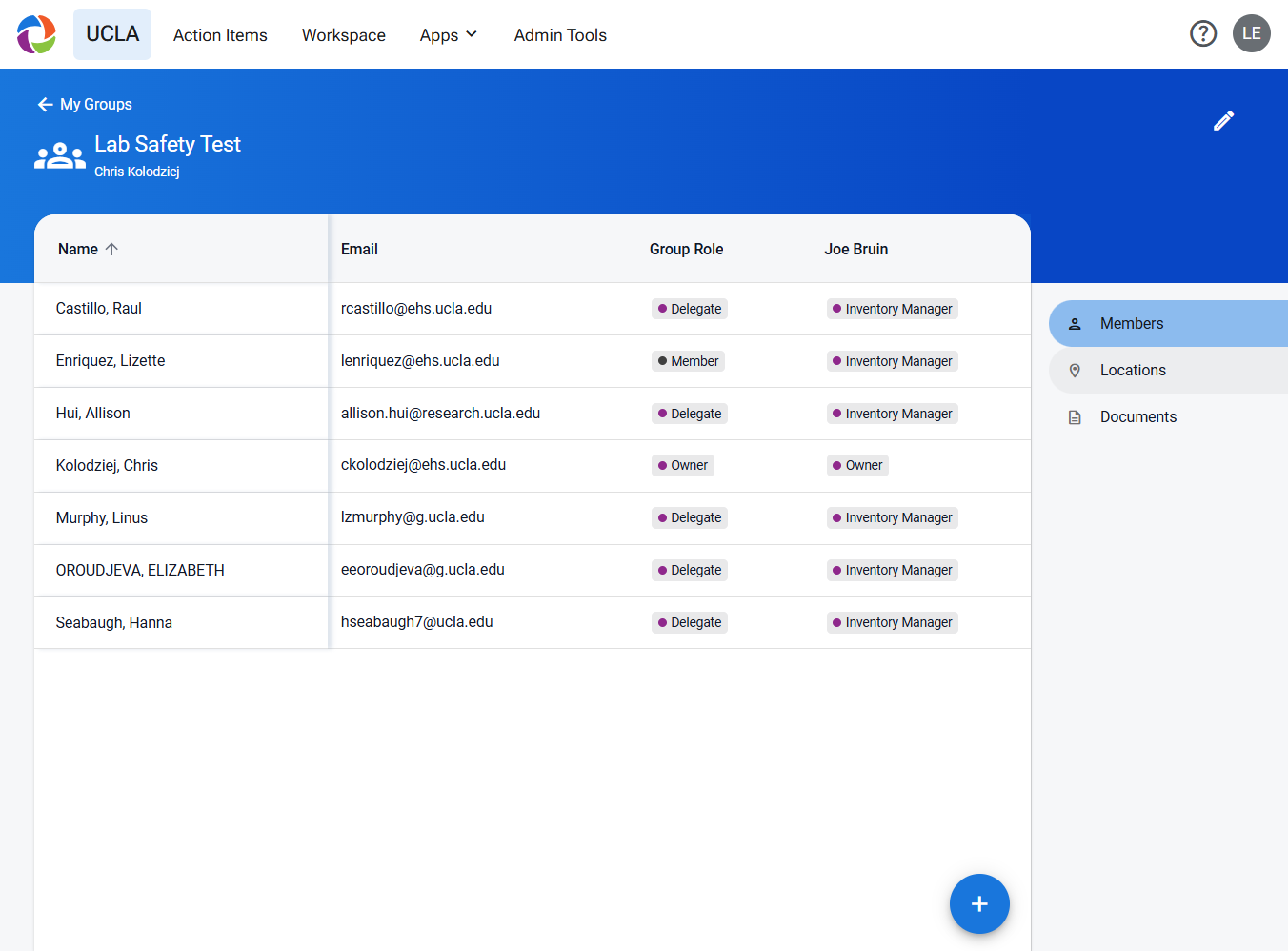The image size is (1288, 951).
Task: Click the Owner group role chip for Kolodziej
Action: coord(683,465)
